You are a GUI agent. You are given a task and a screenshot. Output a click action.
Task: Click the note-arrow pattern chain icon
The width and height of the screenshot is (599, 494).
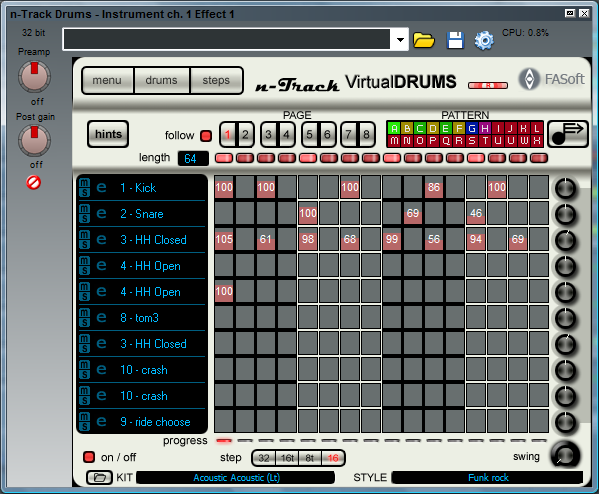(x=567, y=134)
